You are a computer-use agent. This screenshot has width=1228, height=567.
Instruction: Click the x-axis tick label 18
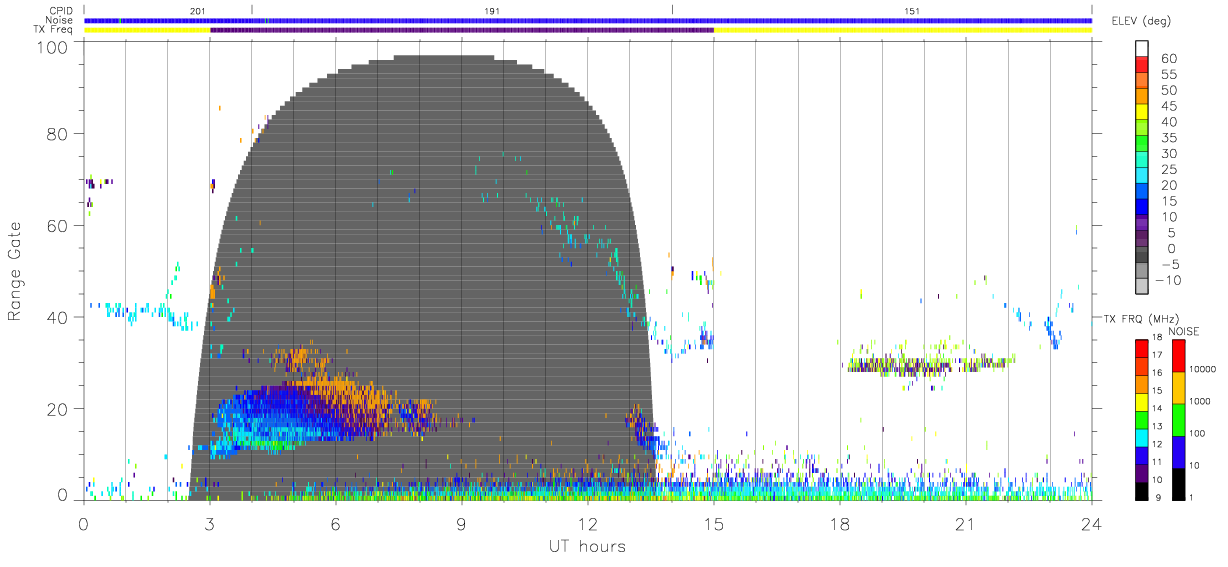(x=839, y=523)
